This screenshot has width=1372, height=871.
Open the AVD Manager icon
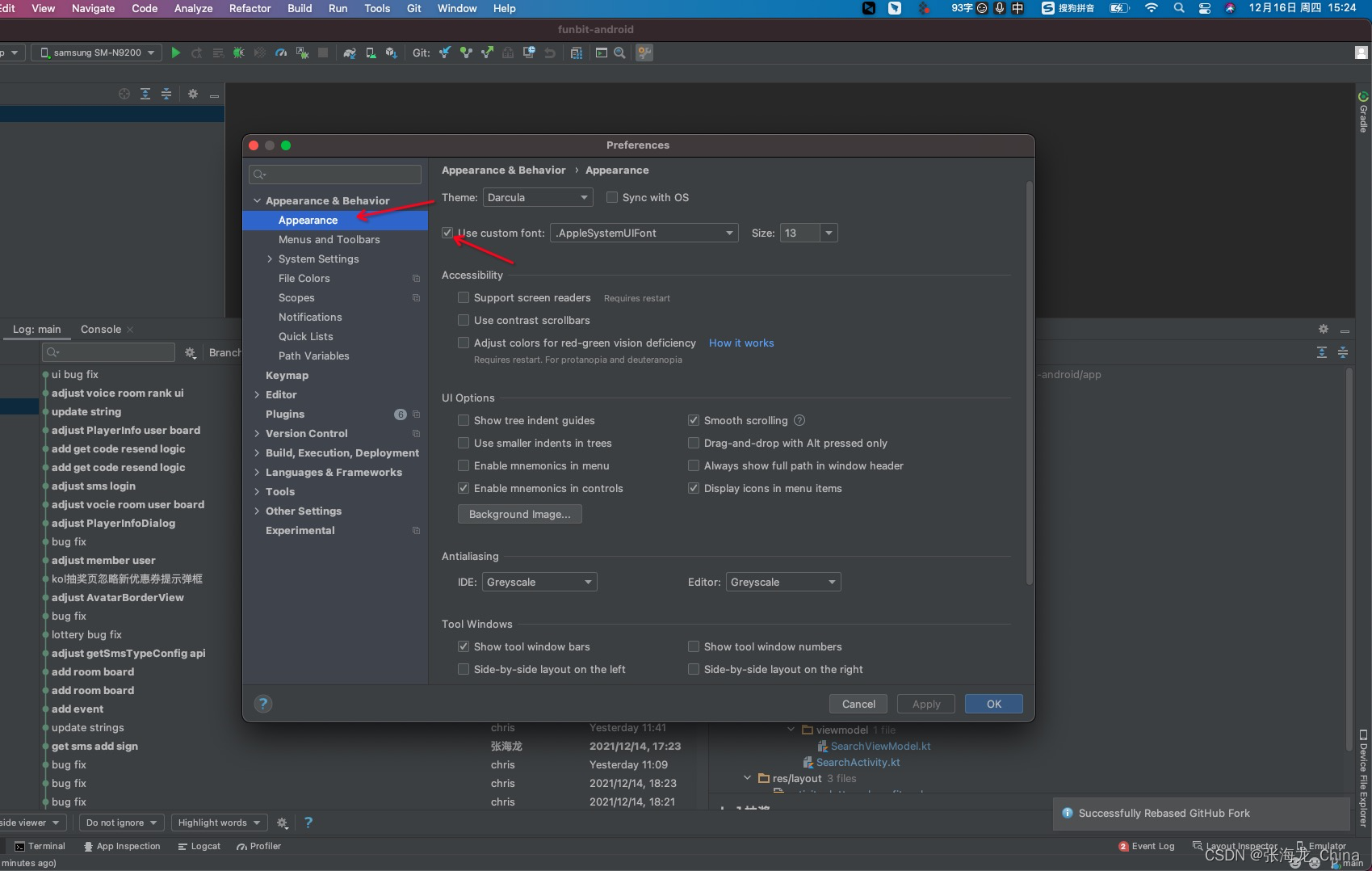[x=370, y=53]
